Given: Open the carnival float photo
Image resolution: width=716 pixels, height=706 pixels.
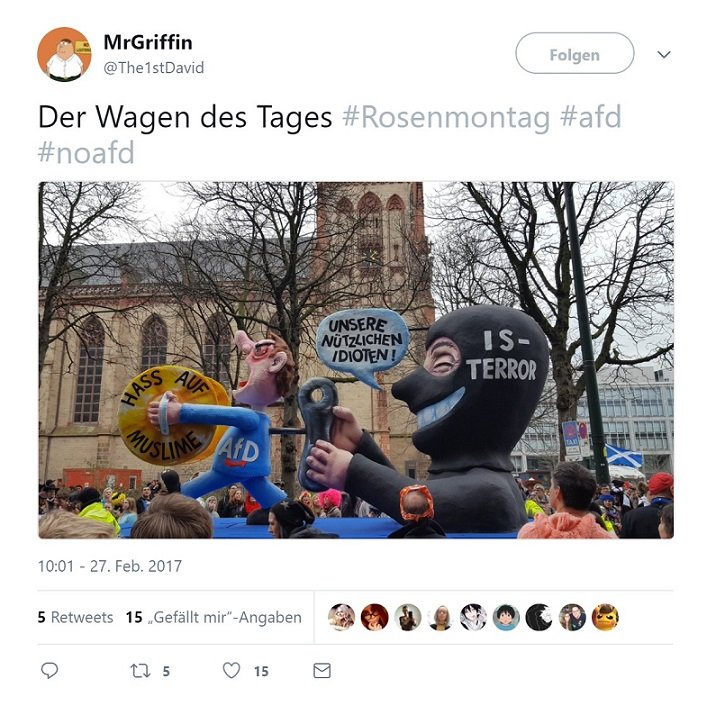Looking at the screenshot, I should tap(356, 360).
